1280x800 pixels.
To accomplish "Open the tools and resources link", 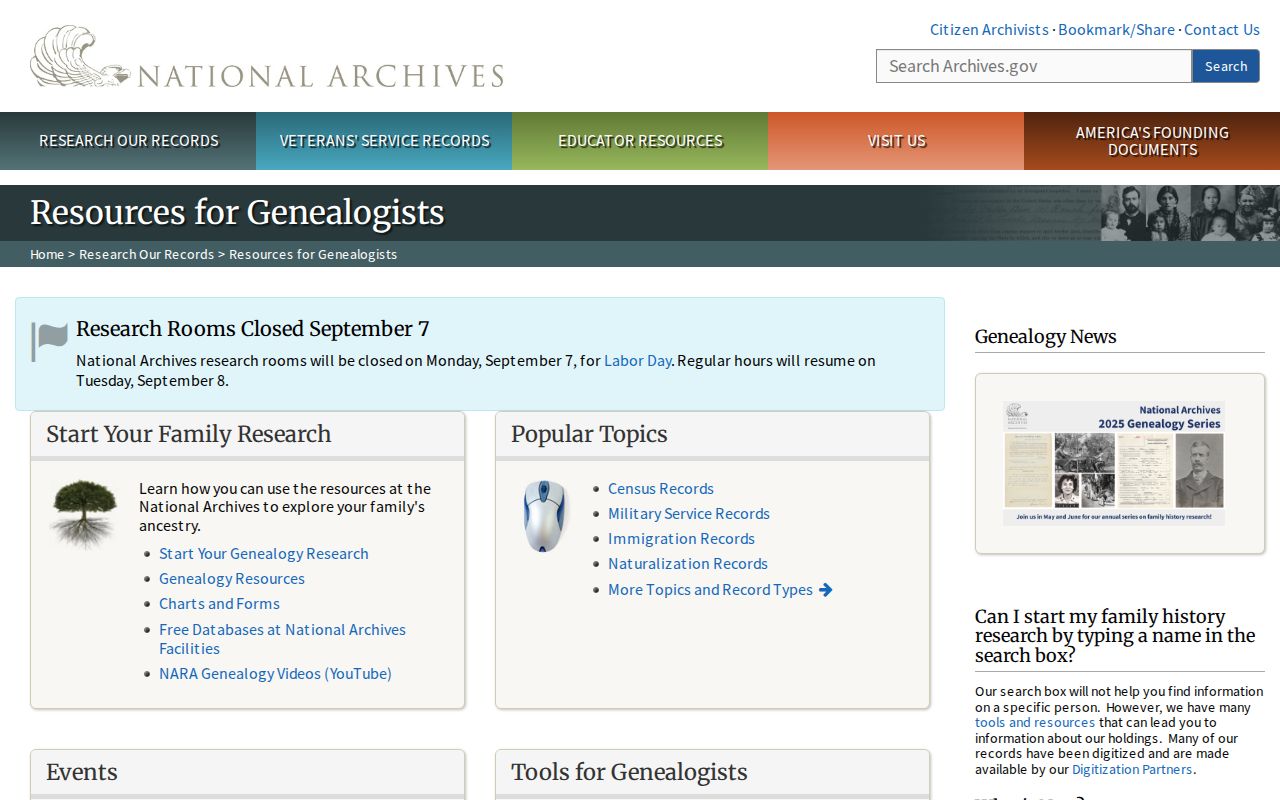I will point(1035,722).
